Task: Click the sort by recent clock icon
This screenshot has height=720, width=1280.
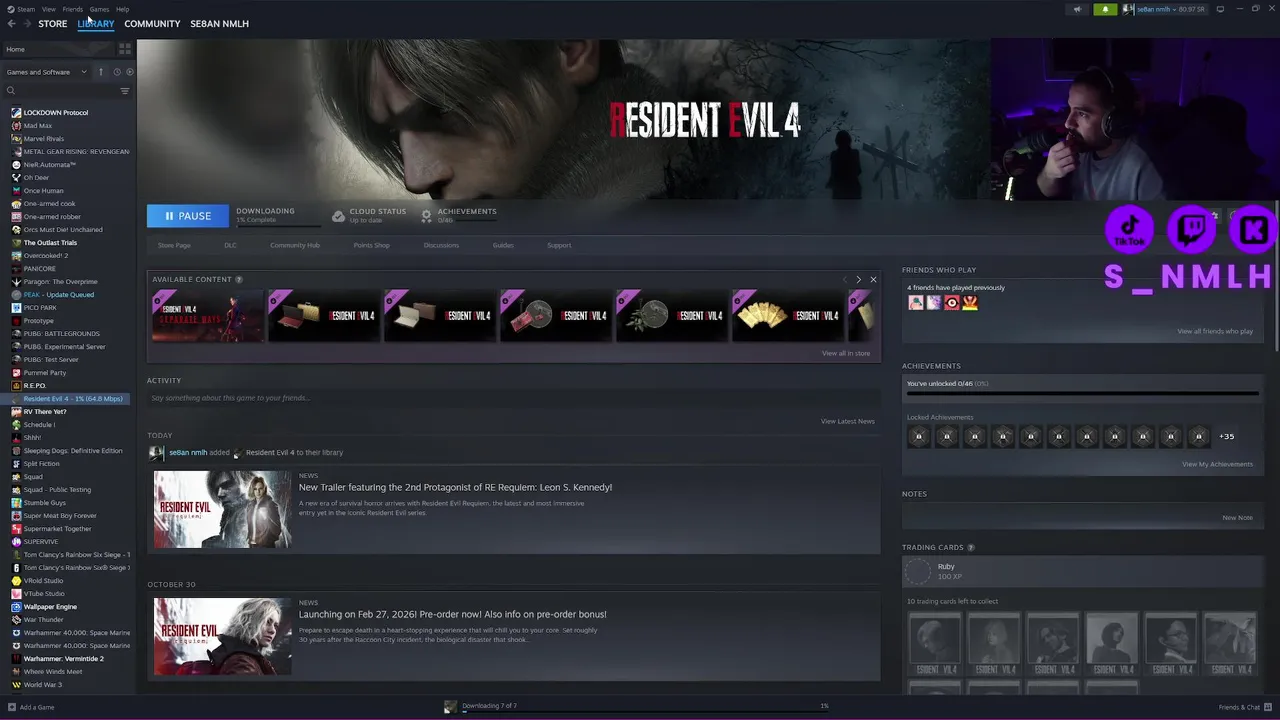Action: point(117,72)
